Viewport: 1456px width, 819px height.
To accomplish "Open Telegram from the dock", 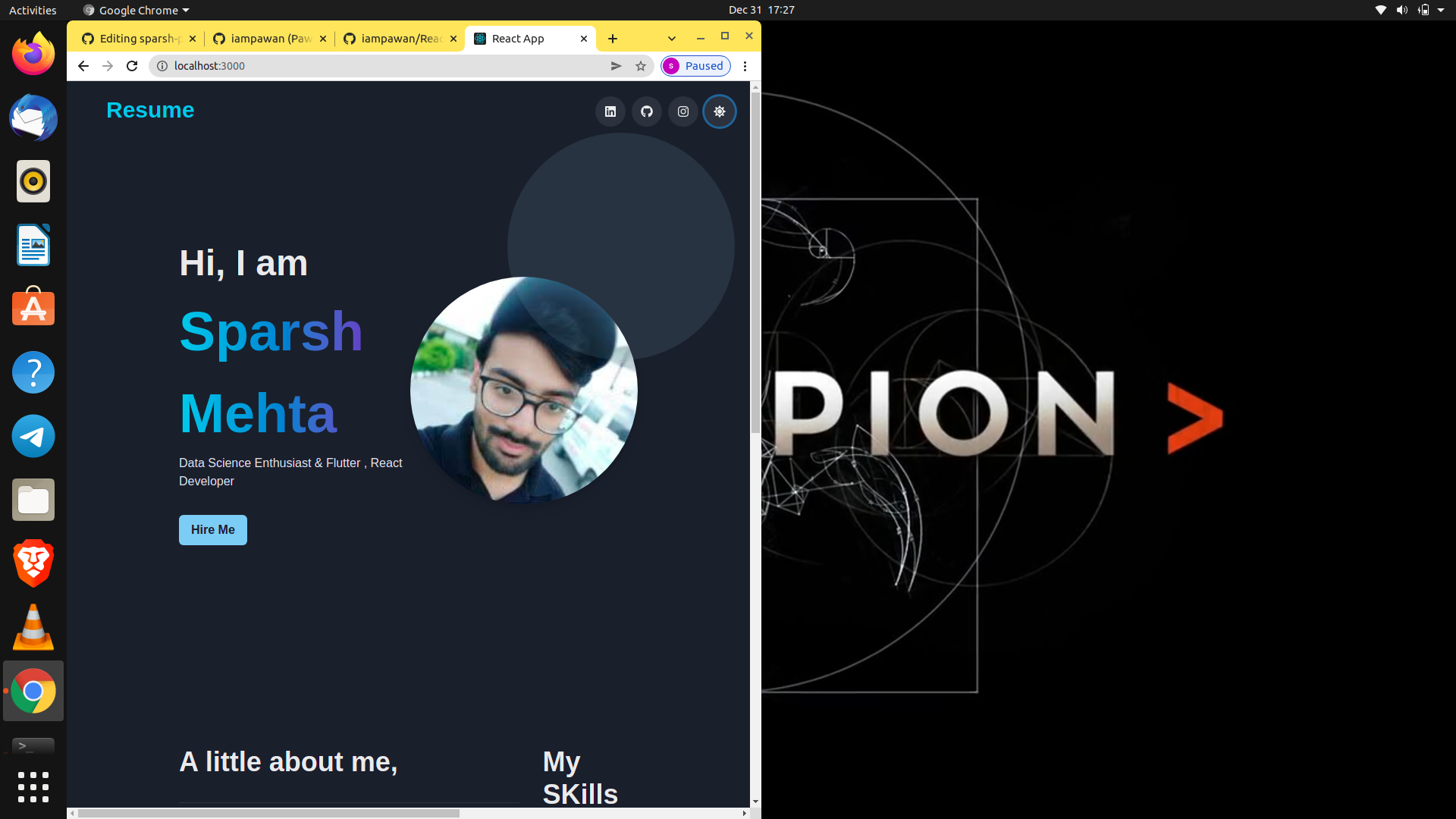I will [x=33, y=436].
